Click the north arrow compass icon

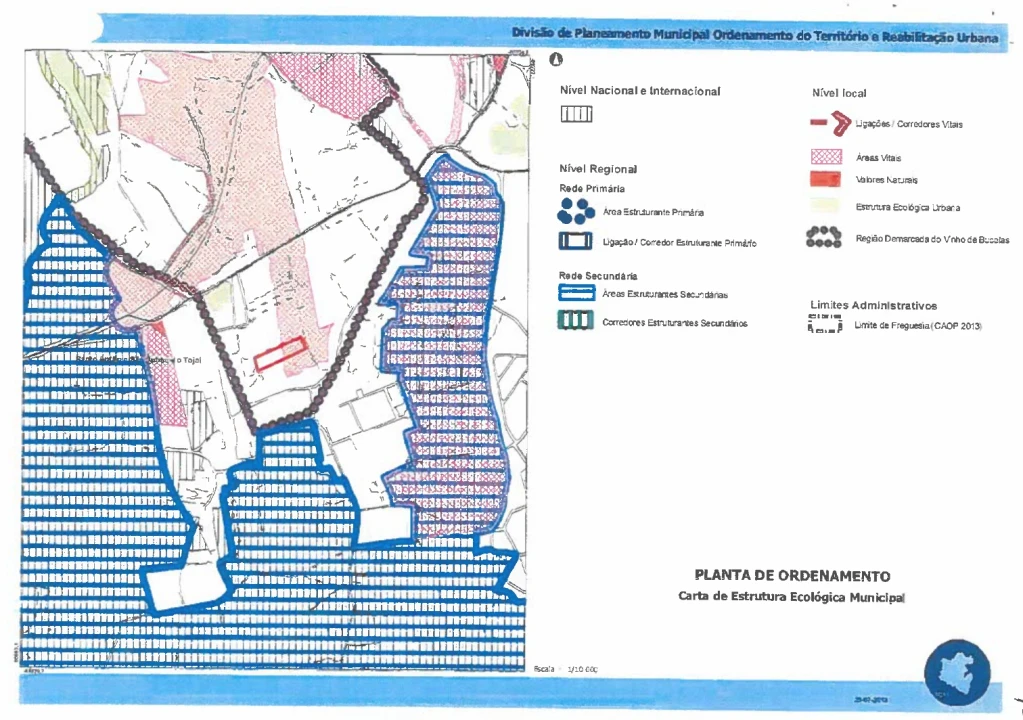556,61
